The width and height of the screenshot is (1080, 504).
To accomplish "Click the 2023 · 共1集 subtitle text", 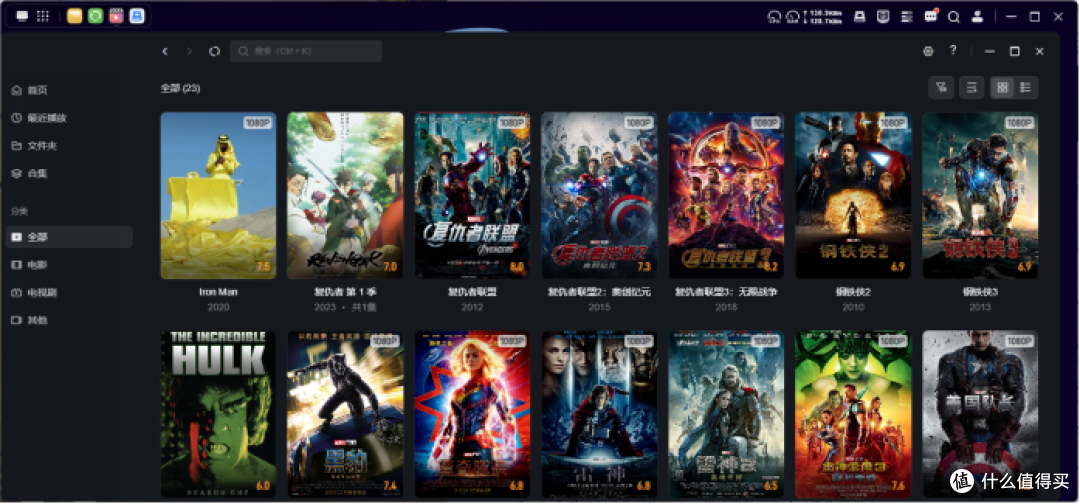I will (345, 307).
